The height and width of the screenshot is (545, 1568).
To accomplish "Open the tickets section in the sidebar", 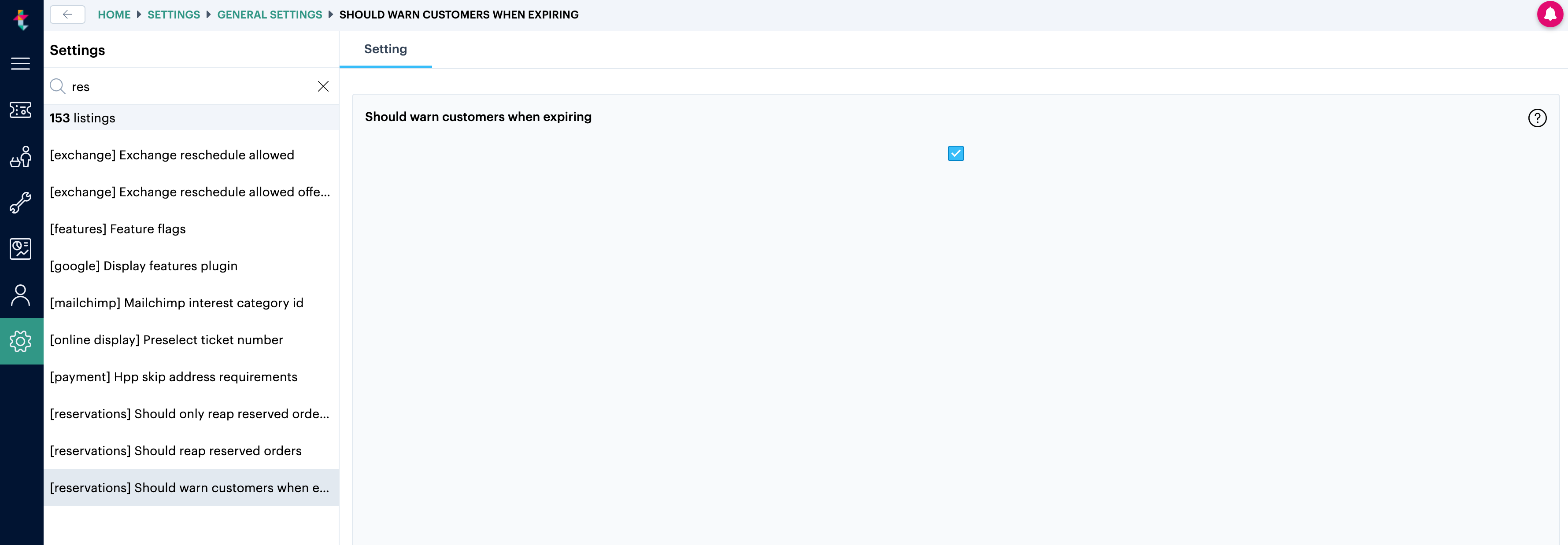I will tap(21, 110).
